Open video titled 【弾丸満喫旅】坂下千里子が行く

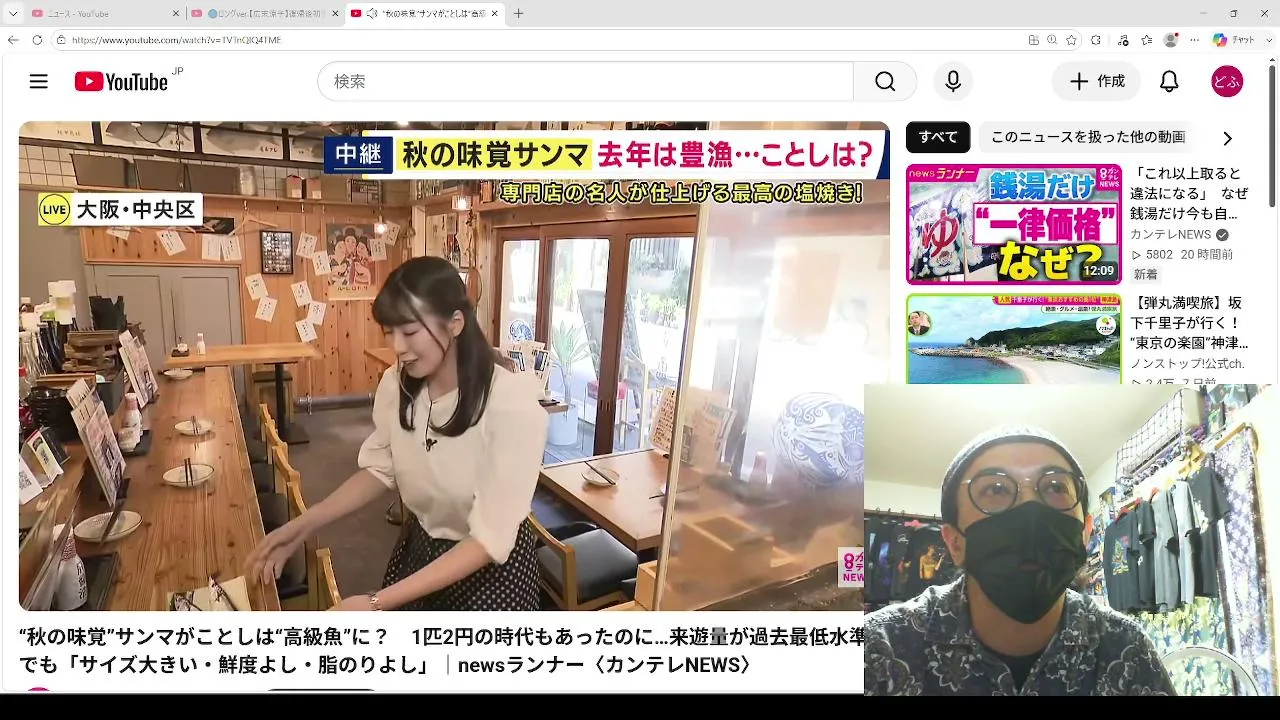click(1189, 323)
